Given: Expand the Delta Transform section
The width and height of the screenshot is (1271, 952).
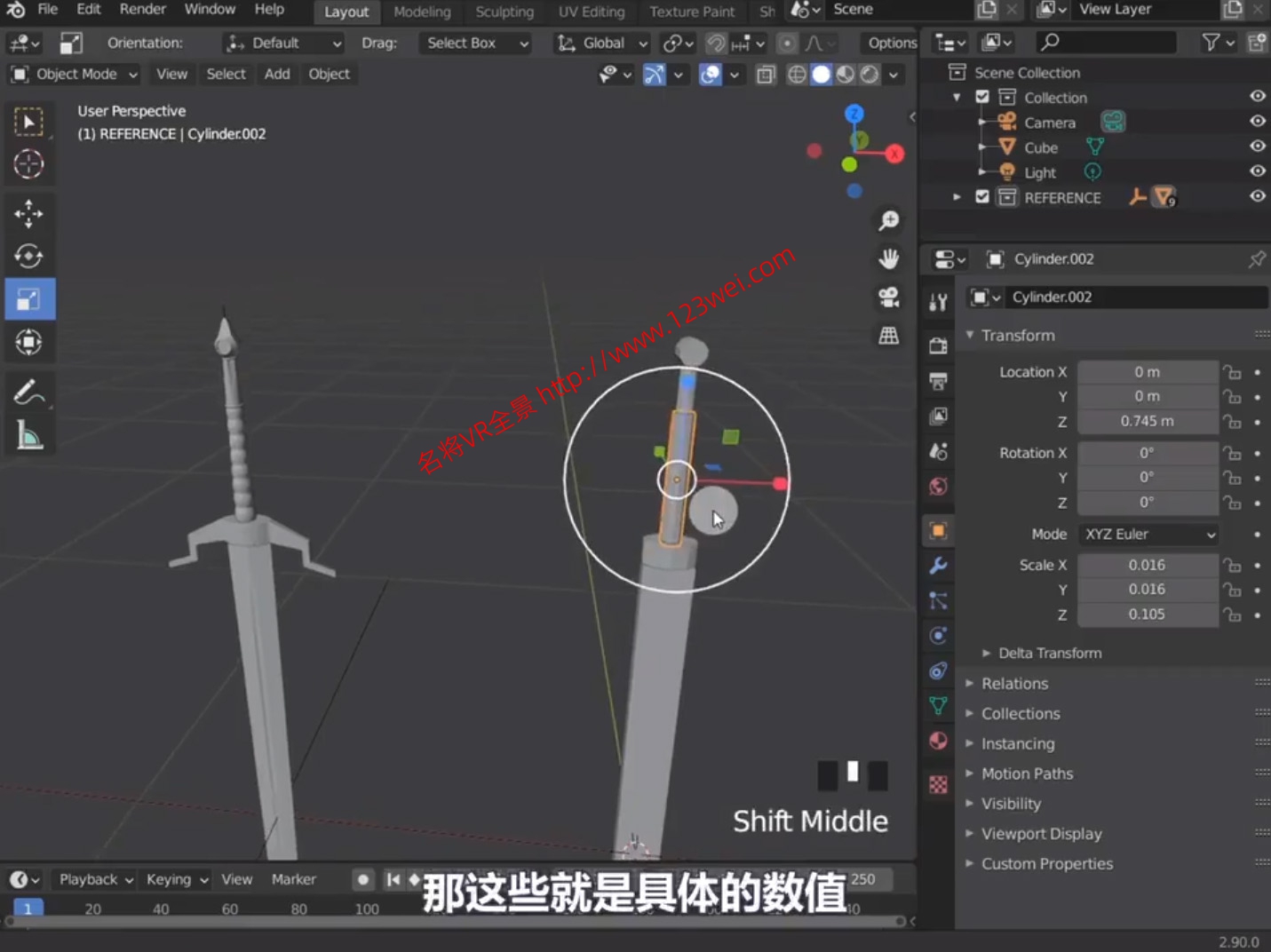Looking at the screenshot, I should (1050, 653).
